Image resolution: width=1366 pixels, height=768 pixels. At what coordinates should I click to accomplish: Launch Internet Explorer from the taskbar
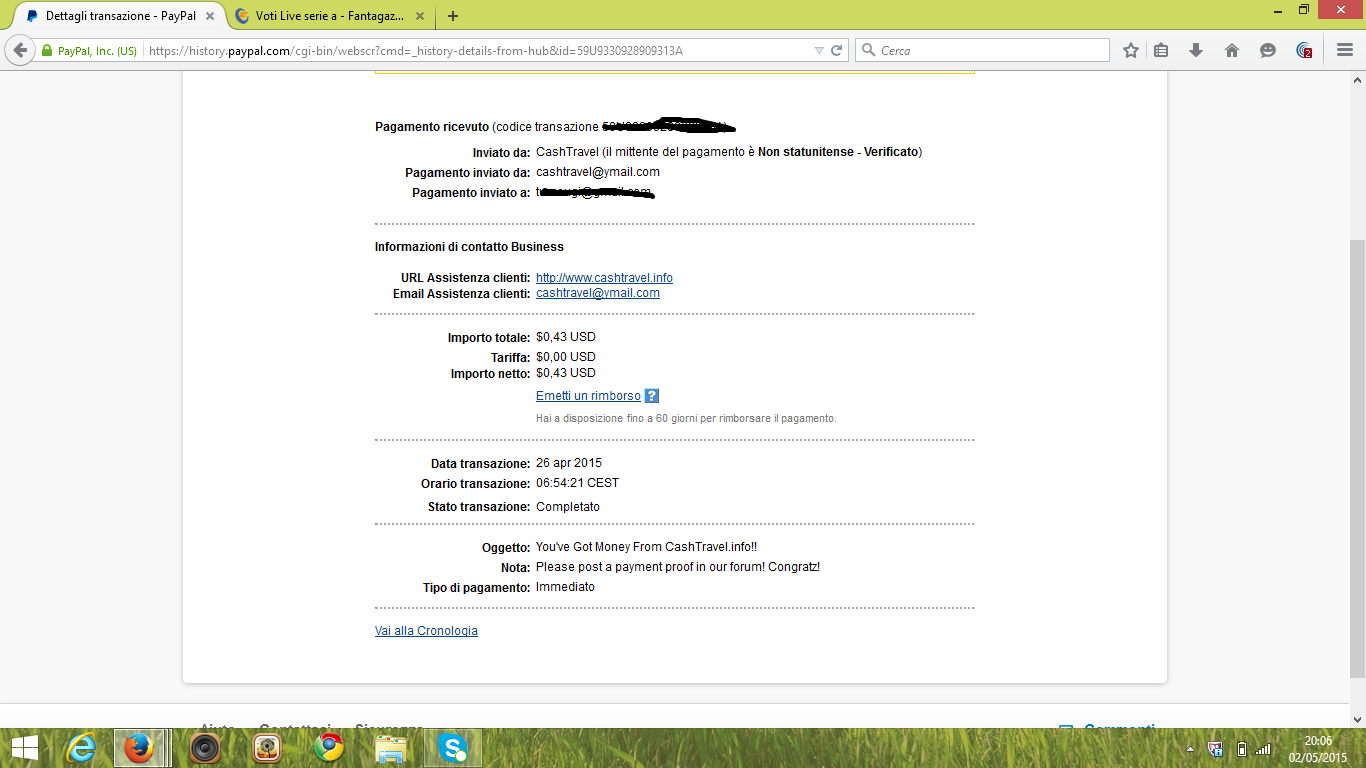tap(80, 748)
